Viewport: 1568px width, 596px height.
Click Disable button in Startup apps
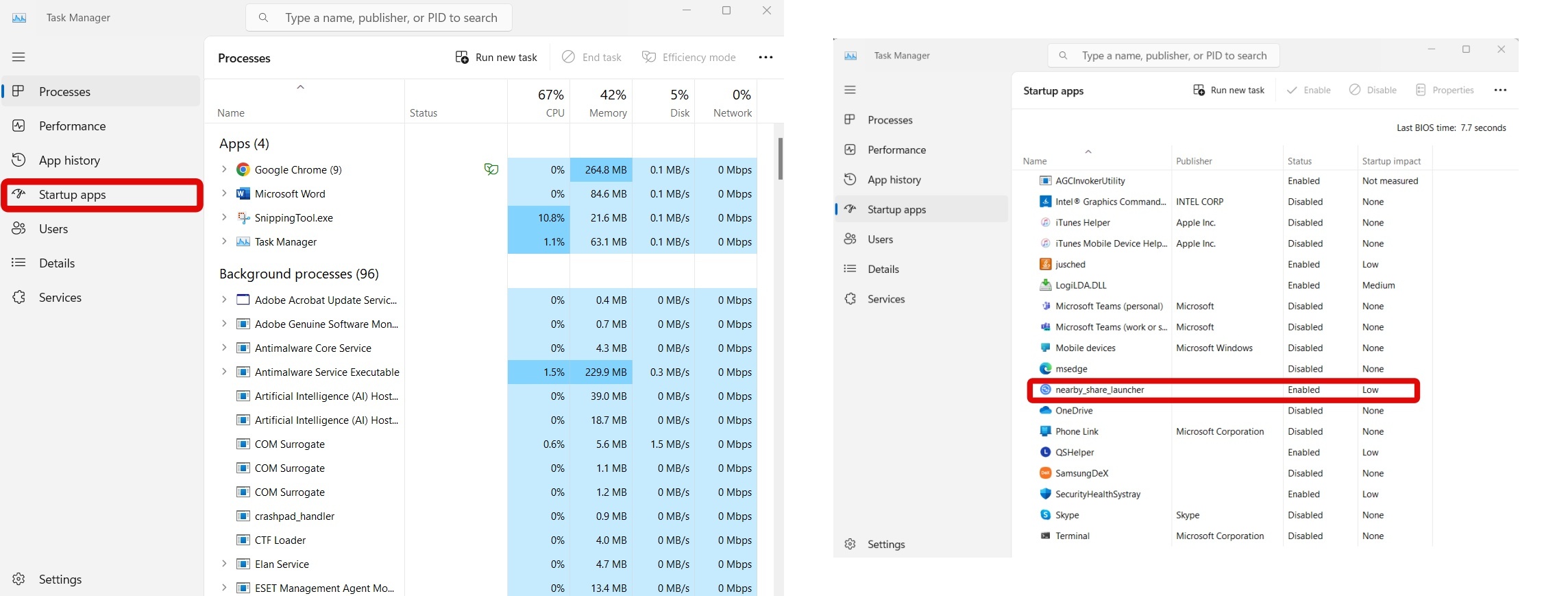point(1373,90)
